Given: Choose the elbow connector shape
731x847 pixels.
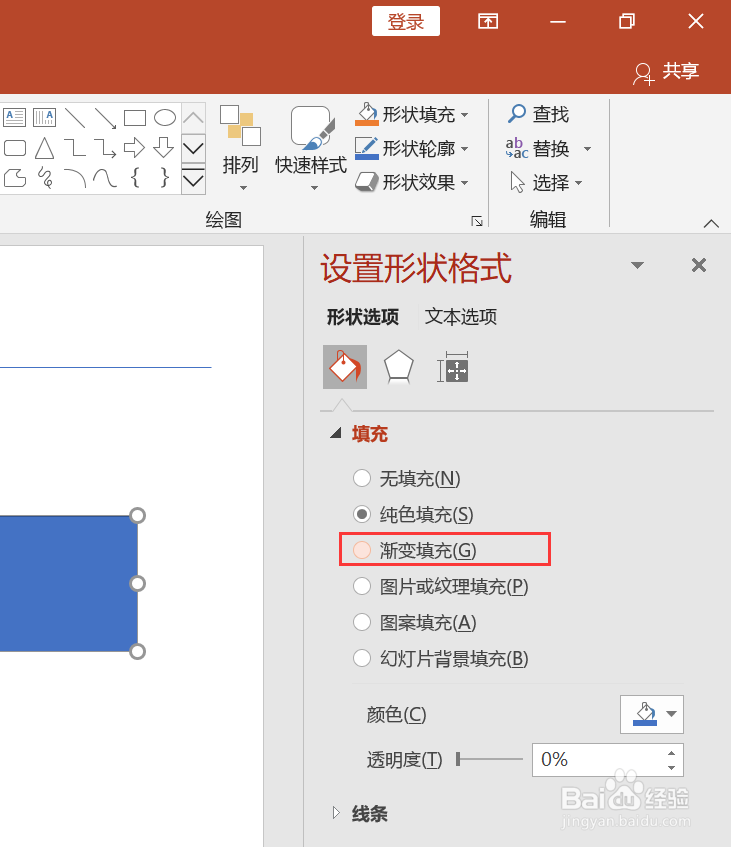Looking at the screenshot, I should (75, 148).
